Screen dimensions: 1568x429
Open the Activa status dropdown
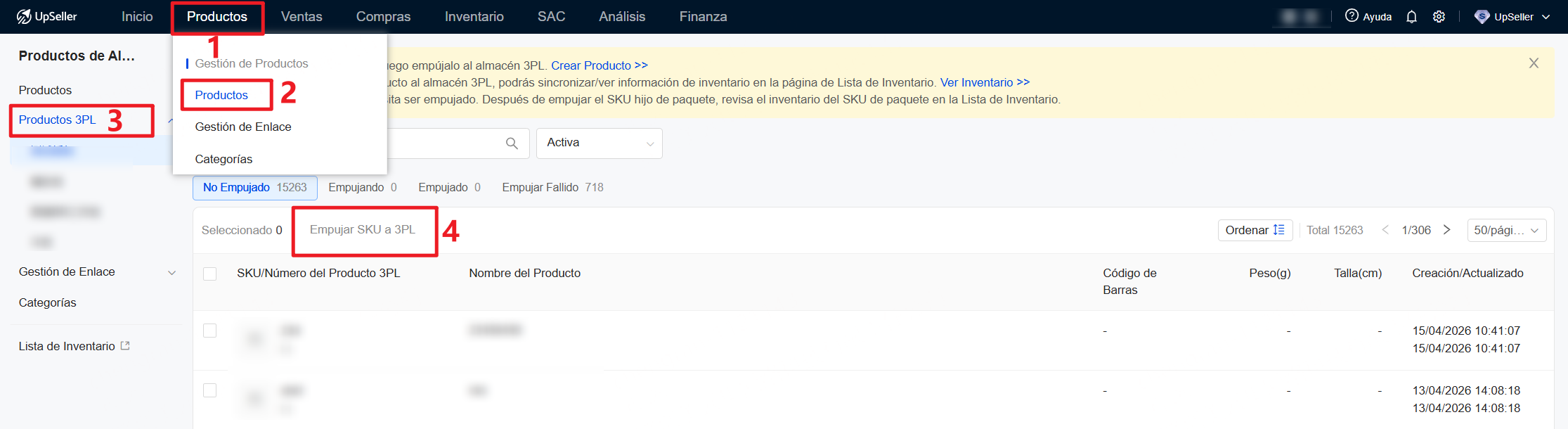pos(599,143)
